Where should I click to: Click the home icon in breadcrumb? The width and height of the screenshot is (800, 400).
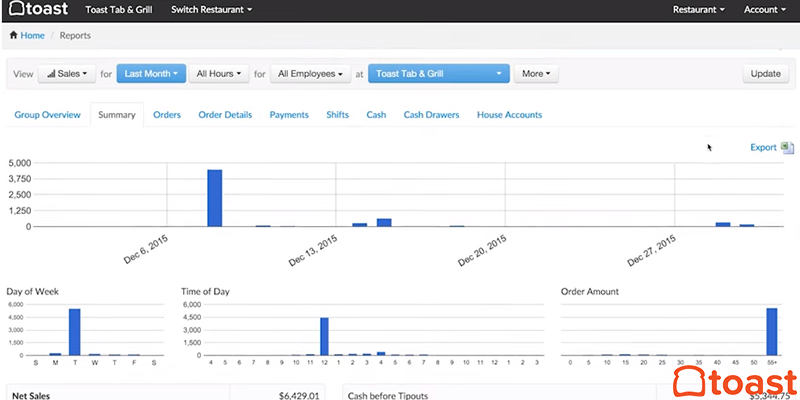click(x=14, y=36)
